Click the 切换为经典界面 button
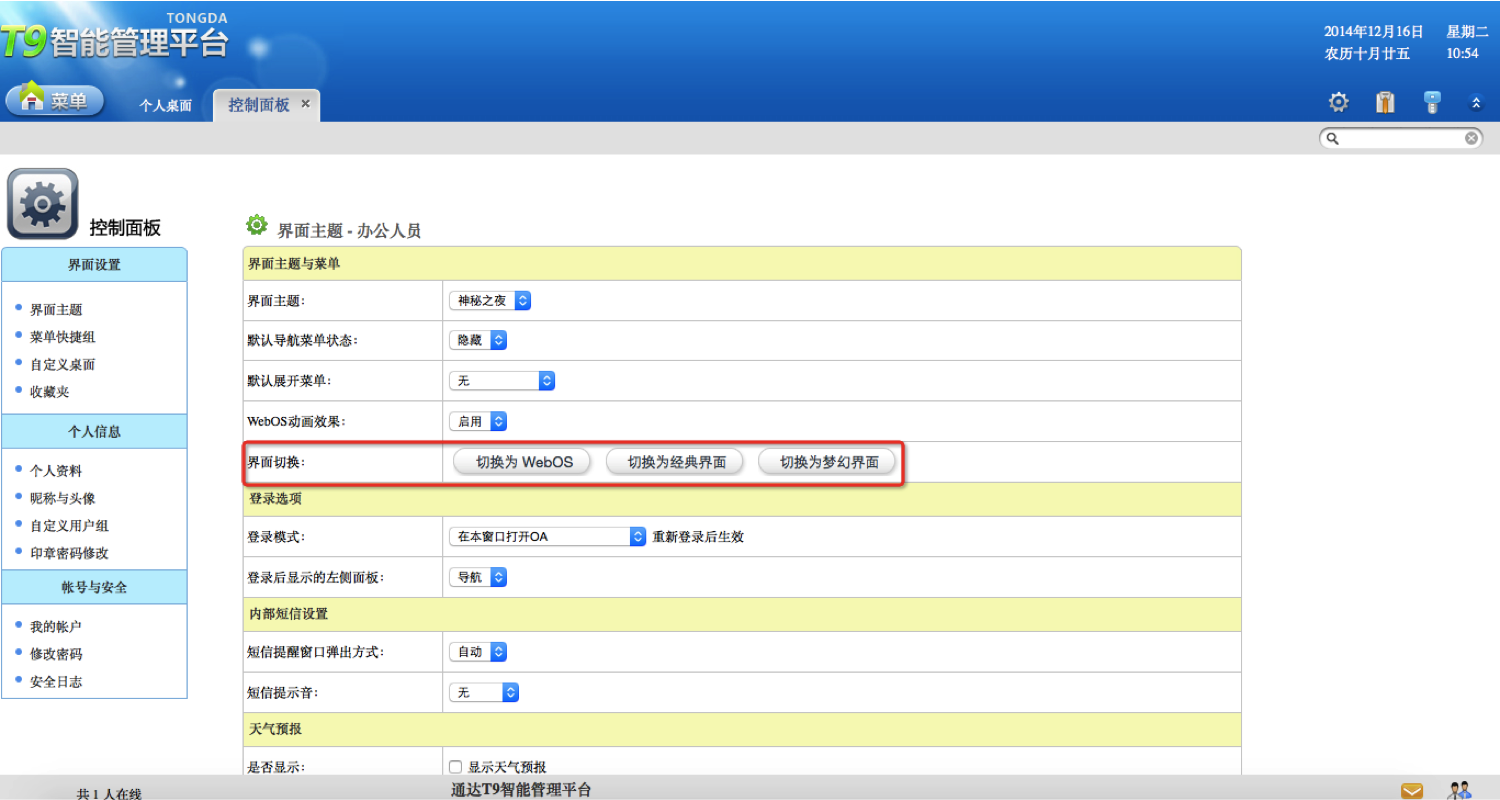The height and width of the screenshot is (800, 1500). [x=676, y=462]
